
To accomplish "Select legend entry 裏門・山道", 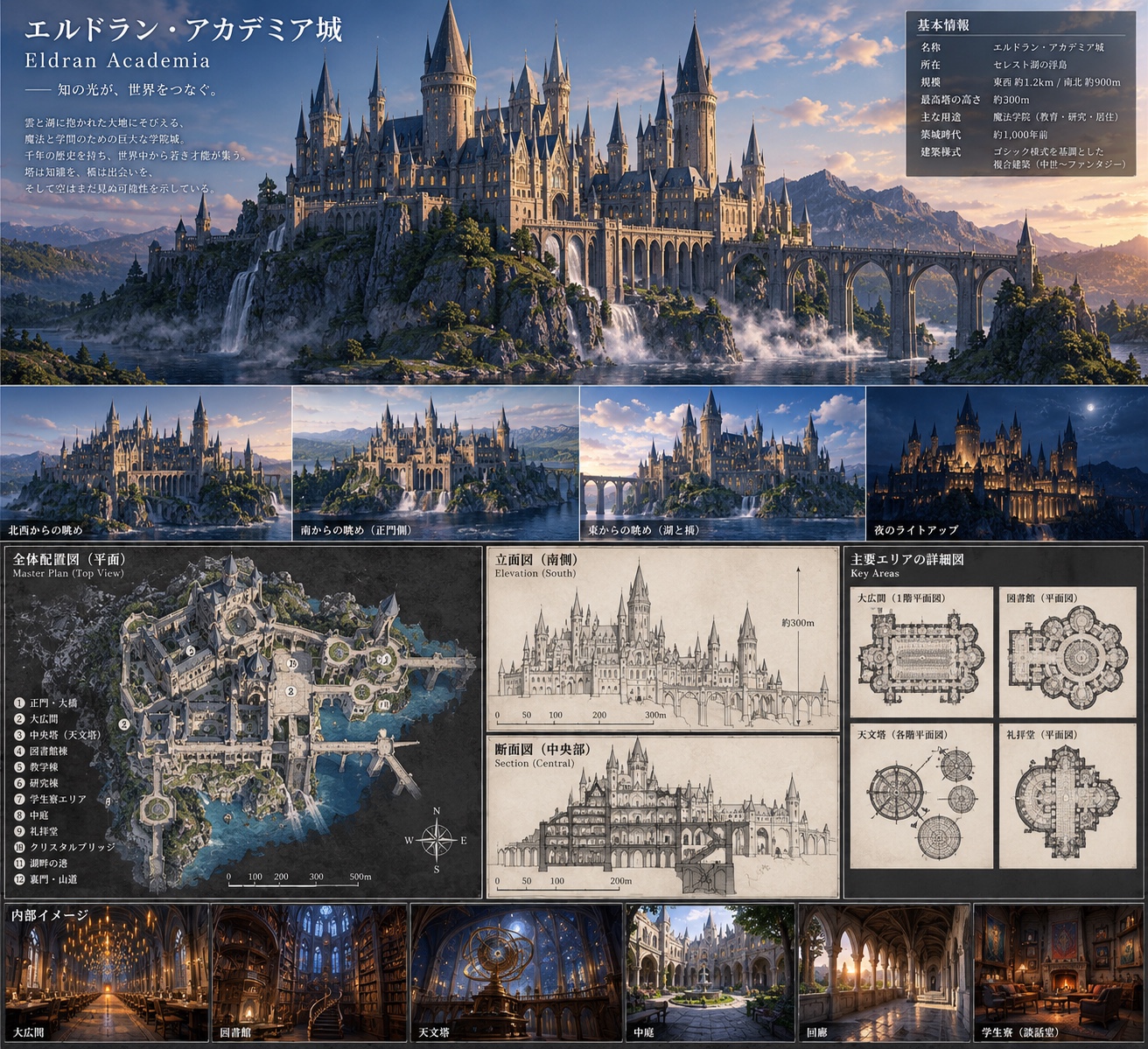I will click(45, 879).
